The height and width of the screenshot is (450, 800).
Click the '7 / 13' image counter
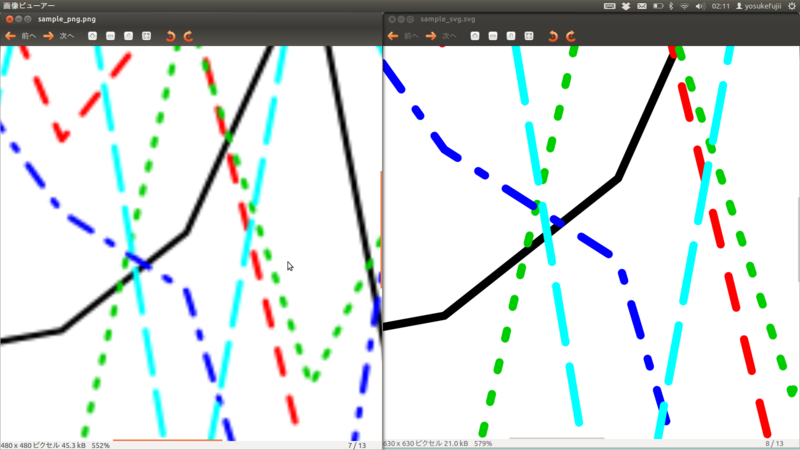coord(357,445)
